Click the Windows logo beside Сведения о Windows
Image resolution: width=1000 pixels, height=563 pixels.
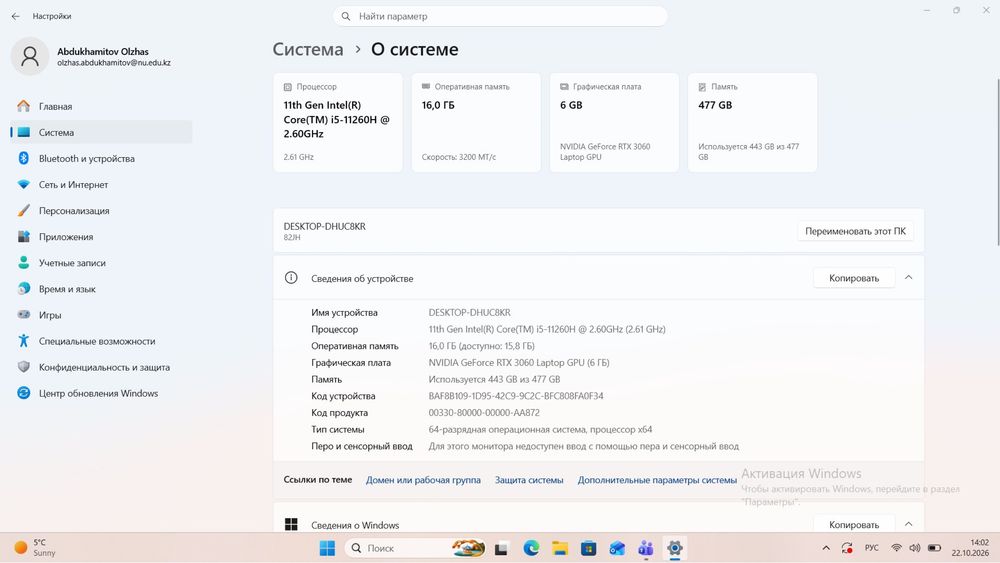[291, 524]
